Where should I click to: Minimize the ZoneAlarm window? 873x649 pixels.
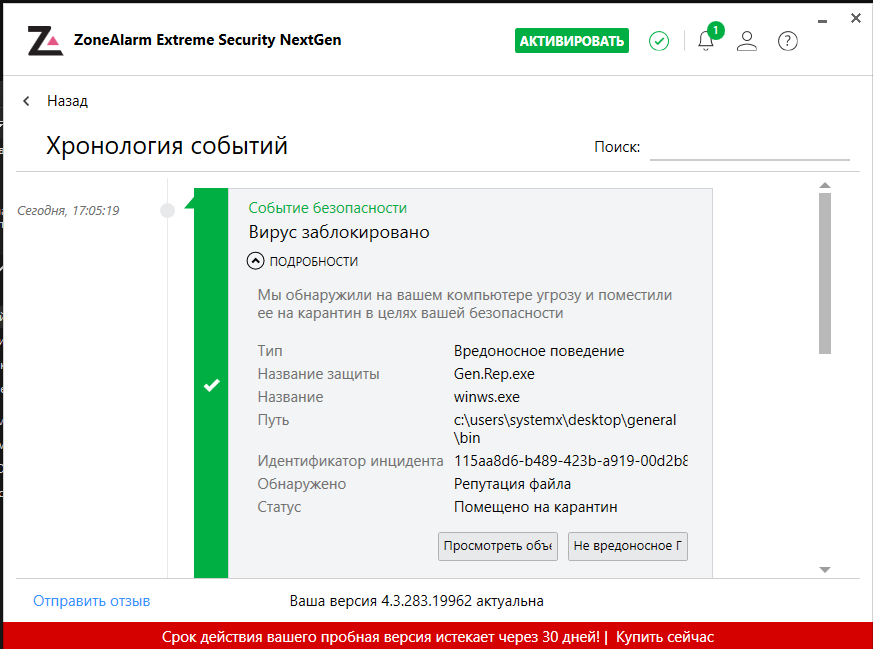click(822, 21)
